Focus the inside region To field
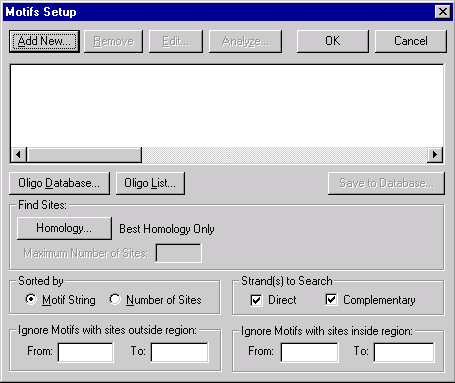 (404, 352)
